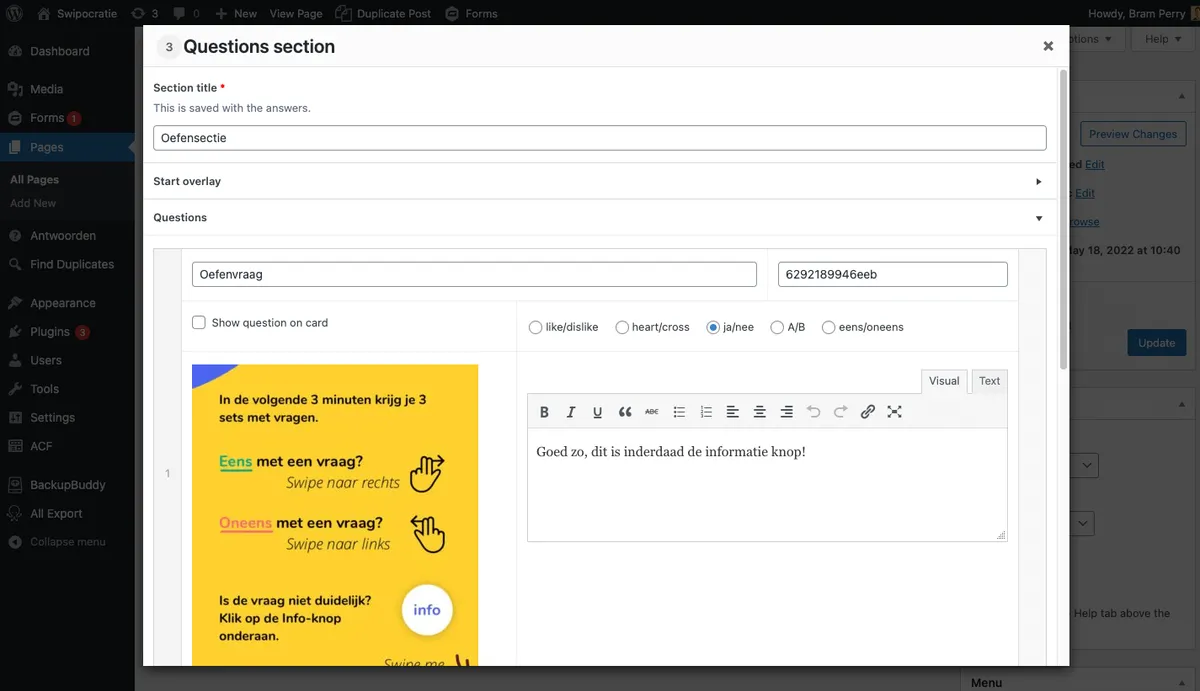The height and width of the screenshot is (691, 1200).
Task: Click the Preview Changes button
Action: [x=1133, y=134]
